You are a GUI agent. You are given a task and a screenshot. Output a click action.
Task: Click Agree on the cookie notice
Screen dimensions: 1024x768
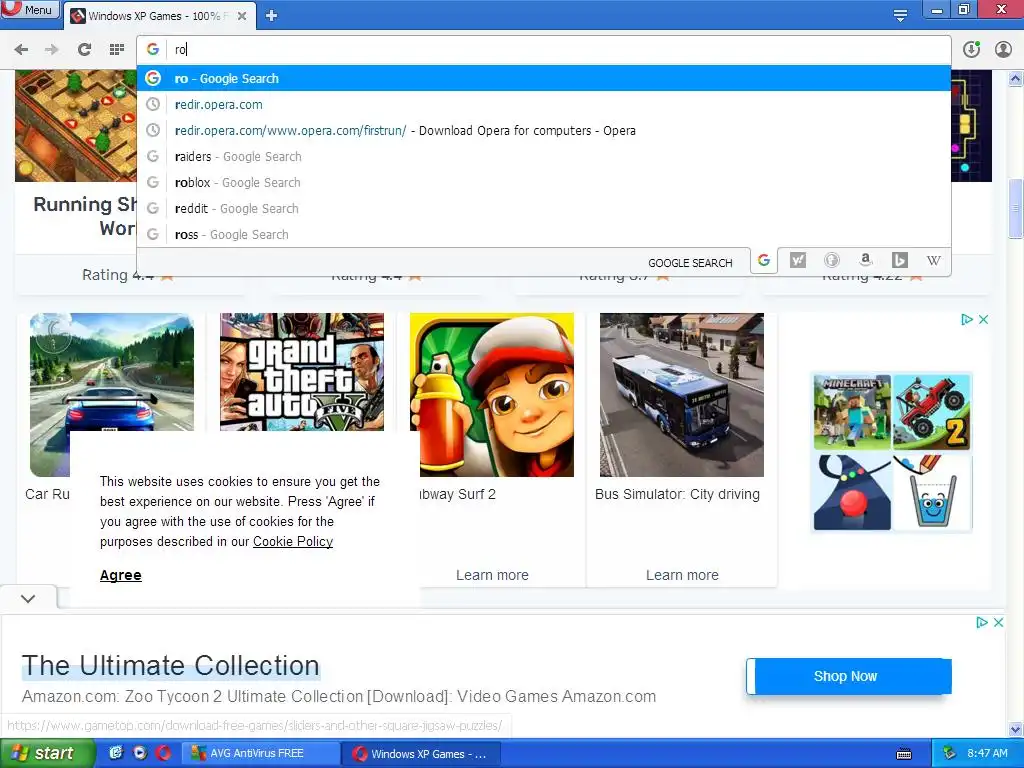click(121, 575)
